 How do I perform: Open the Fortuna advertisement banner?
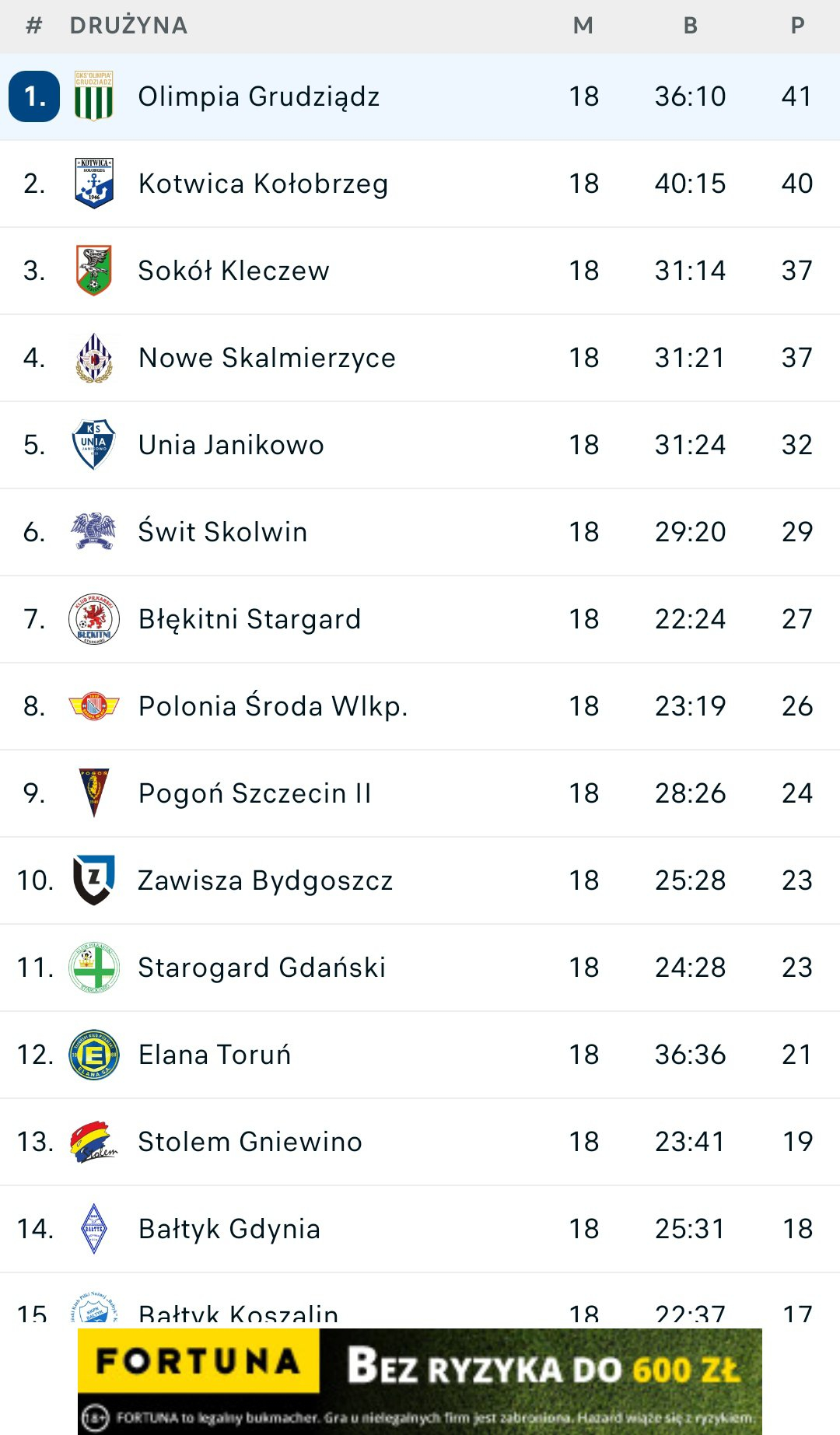420,1381
